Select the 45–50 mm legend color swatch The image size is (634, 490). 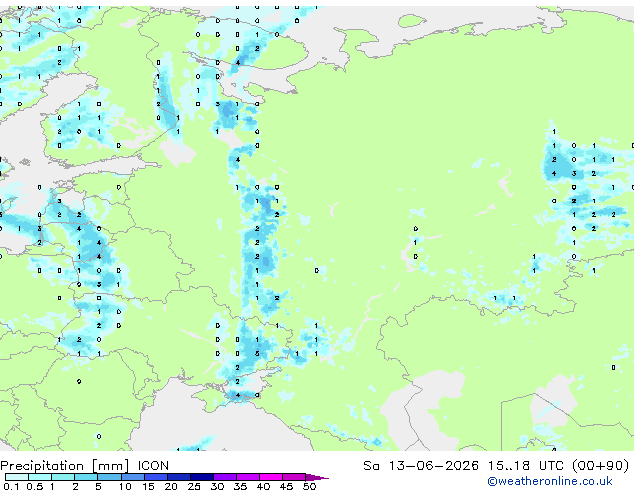pyautogui.click(x=294, y=477)
